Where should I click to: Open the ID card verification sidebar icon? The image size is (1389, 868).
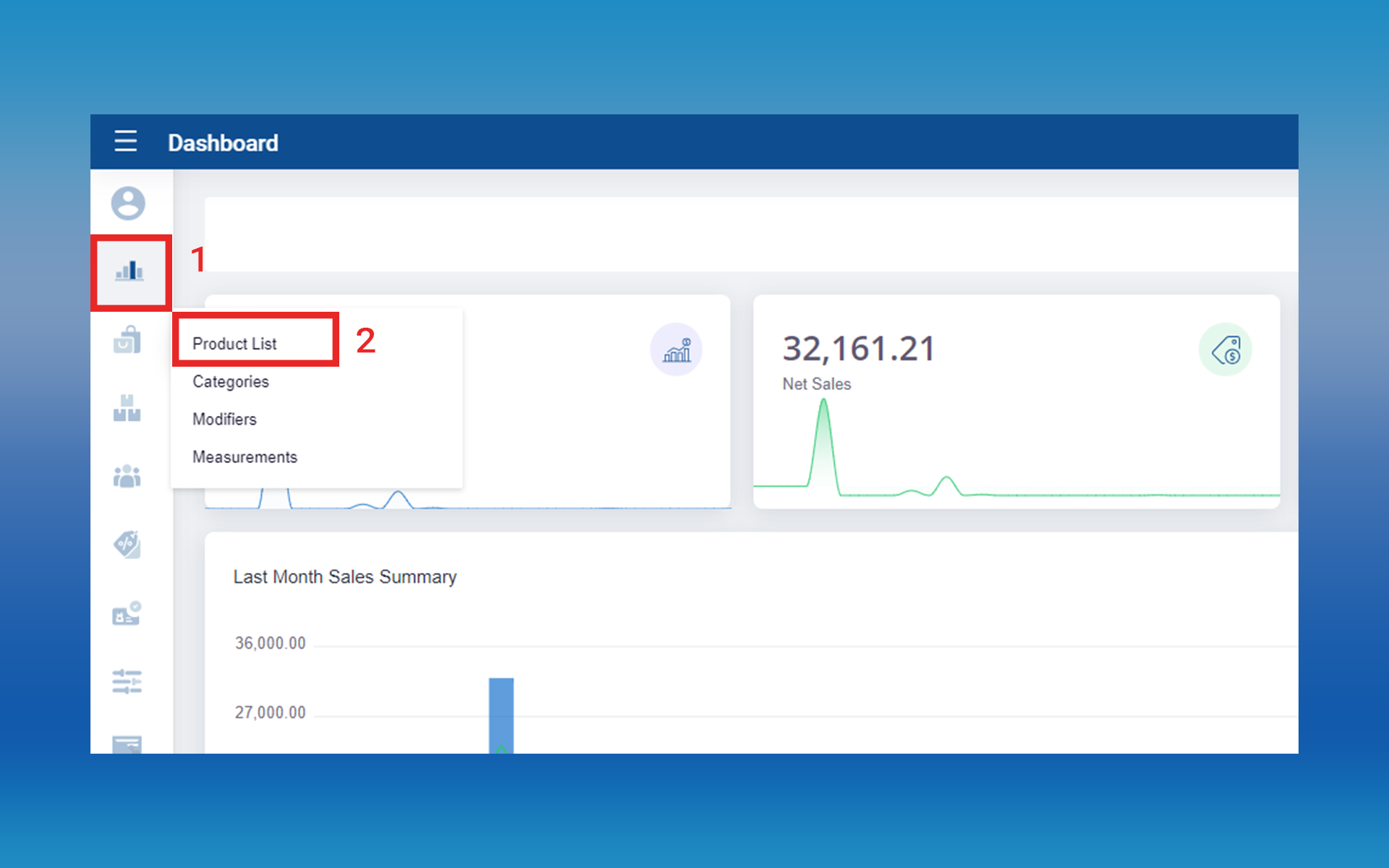click(x=127, y=613)
